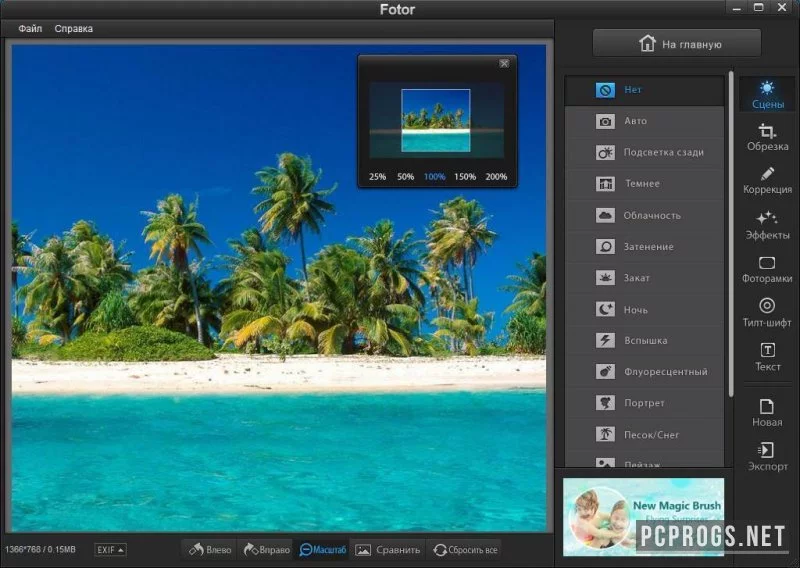Image resolution: width=800 pixels, height=568 pixels.
Task: Set zoom to 100%
Action: tap(435, 177)
